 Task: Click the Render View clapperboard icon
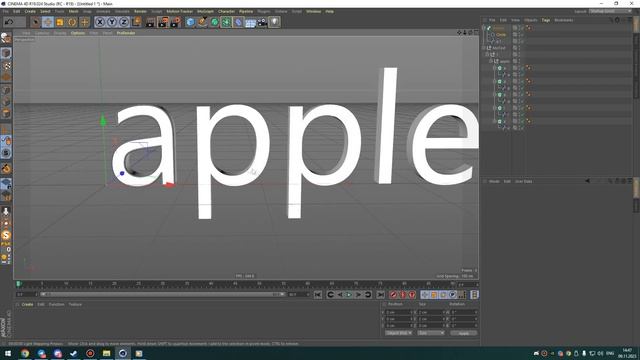(x=151, y=22)
